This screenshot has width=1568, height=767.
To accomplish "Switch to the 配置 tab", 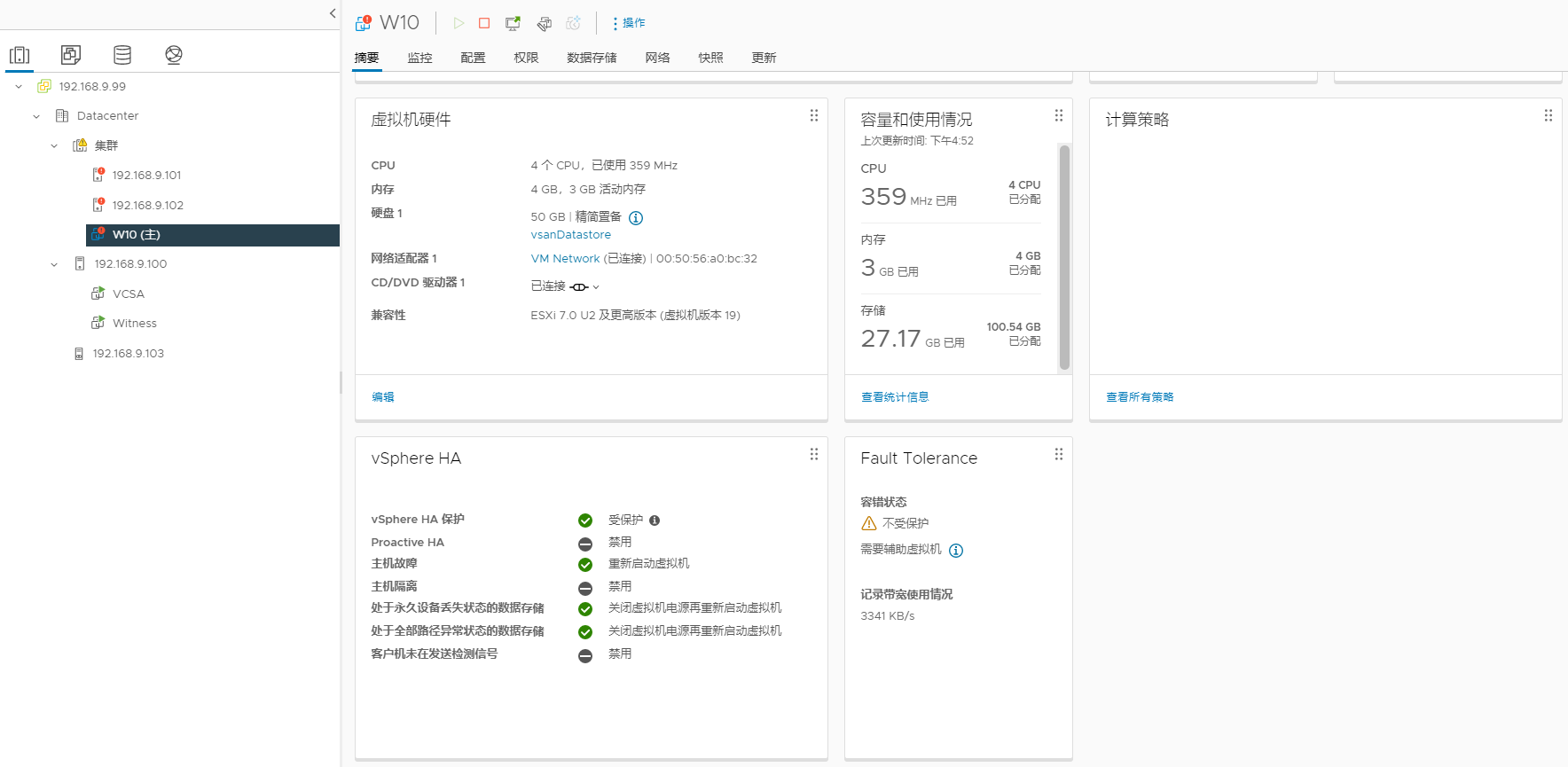I will point(473,58).
